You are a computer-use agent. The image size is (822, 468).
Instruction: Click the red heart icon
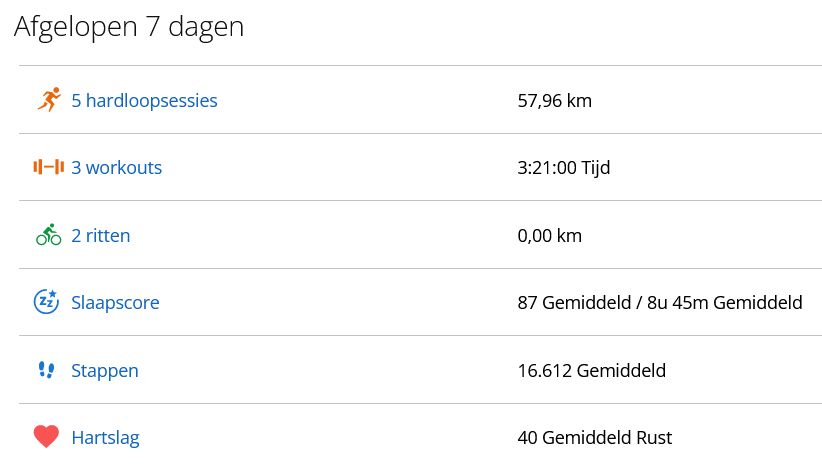[47, 437]
